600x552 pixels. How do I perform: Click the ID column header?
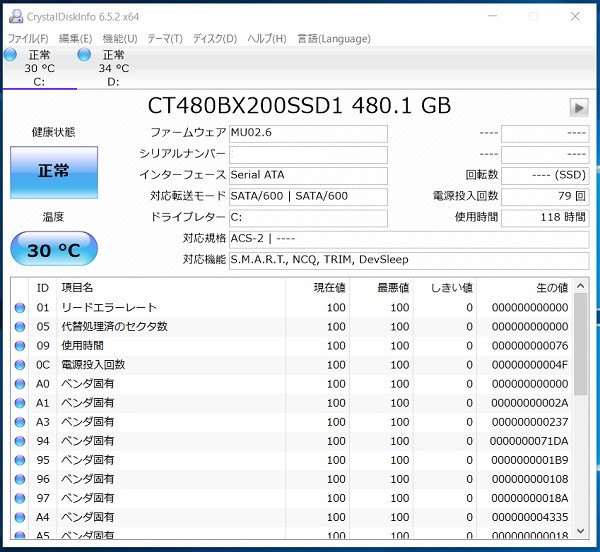tap(42, 288)
